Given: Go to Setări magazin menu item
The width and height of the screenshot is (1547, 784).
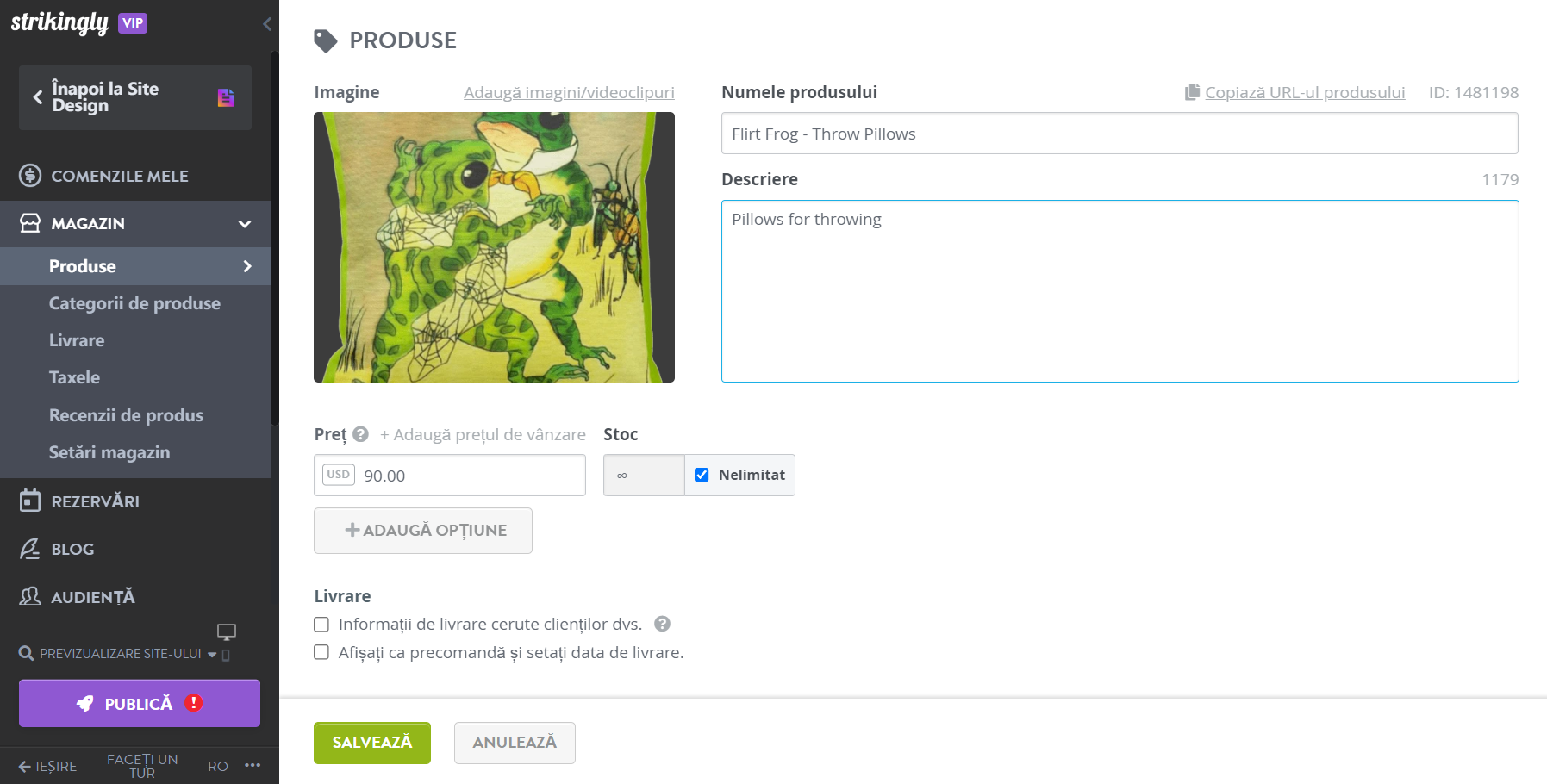Looking at the screenshot, I should pyautogui.click(x=109, y=452).
